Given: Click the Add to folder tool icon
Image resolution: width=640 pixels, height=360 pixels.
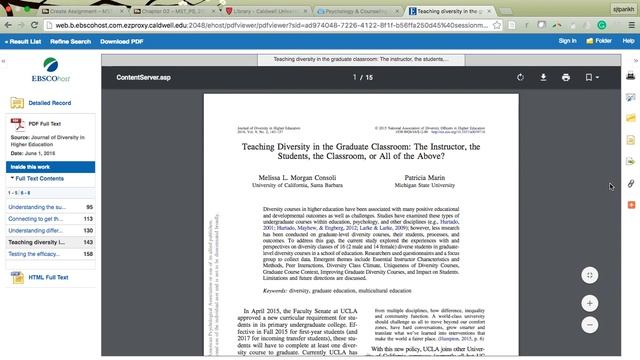Looking at the screenshot, I should [x=631, y=118].
